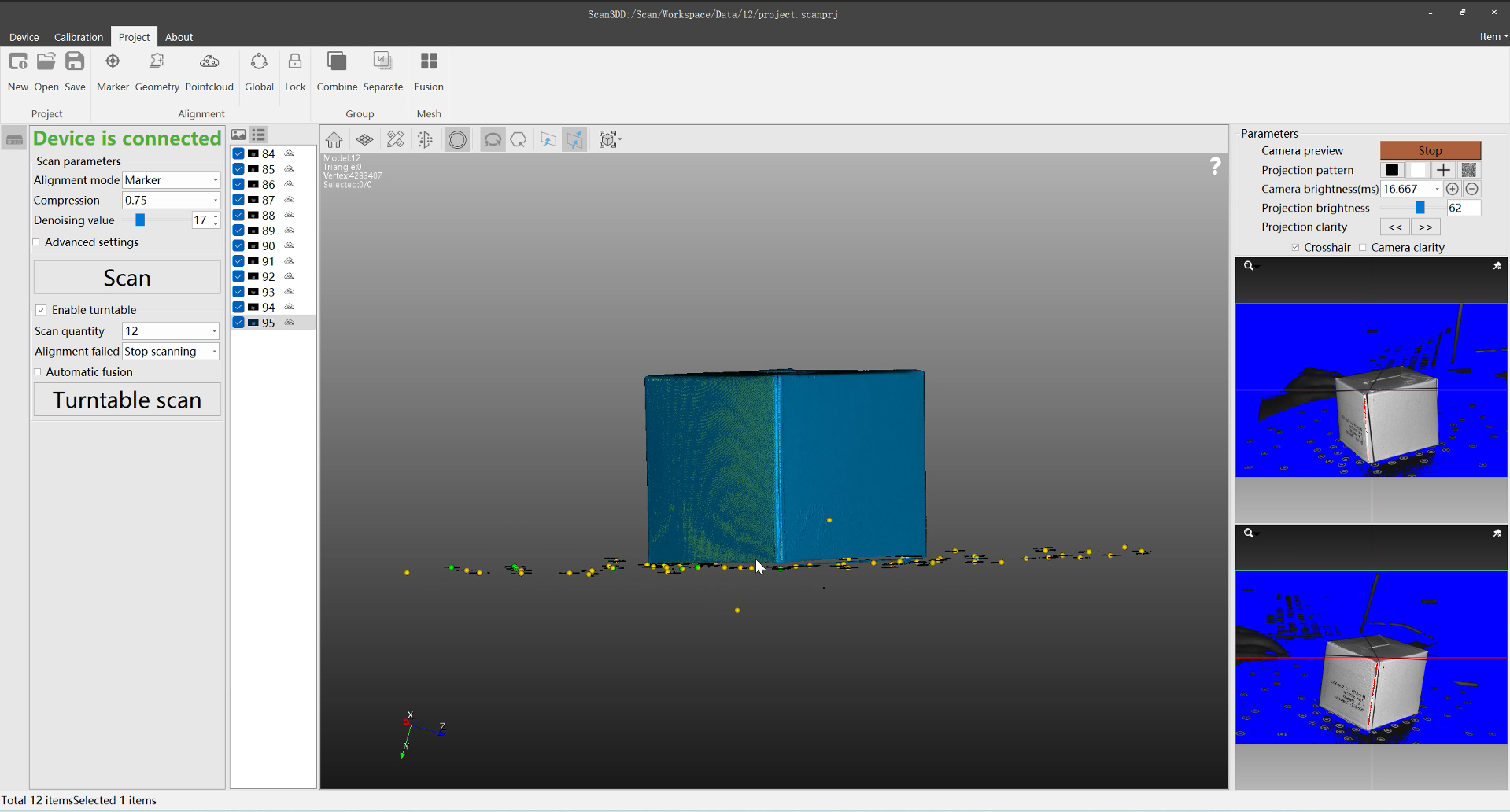Open the Alignment failed dropdown
The image size is (1510, 812).
pyautogui.click(x=171, y=352)
